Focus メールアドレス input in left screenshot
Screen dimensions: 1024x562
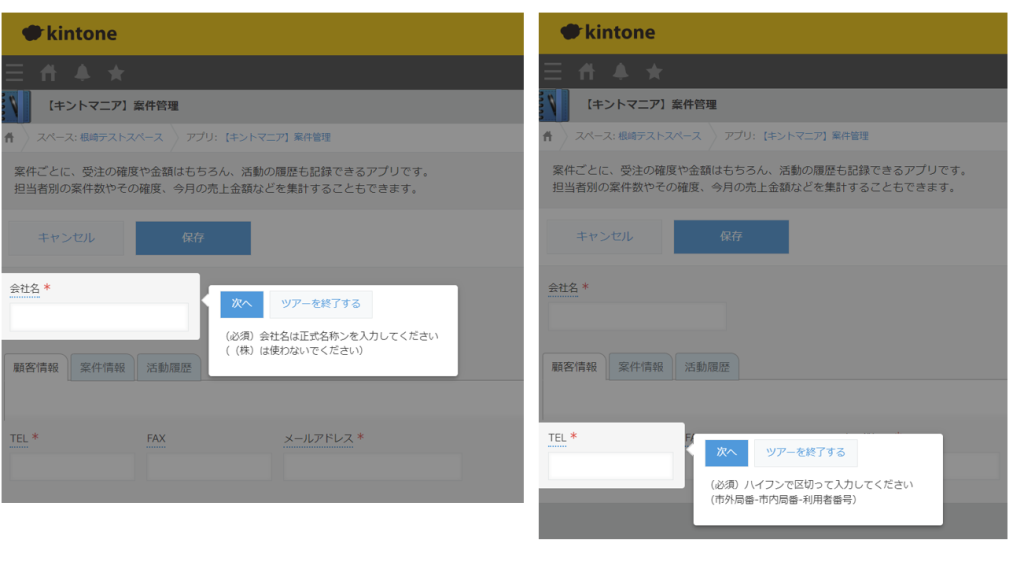coord(372,467)
